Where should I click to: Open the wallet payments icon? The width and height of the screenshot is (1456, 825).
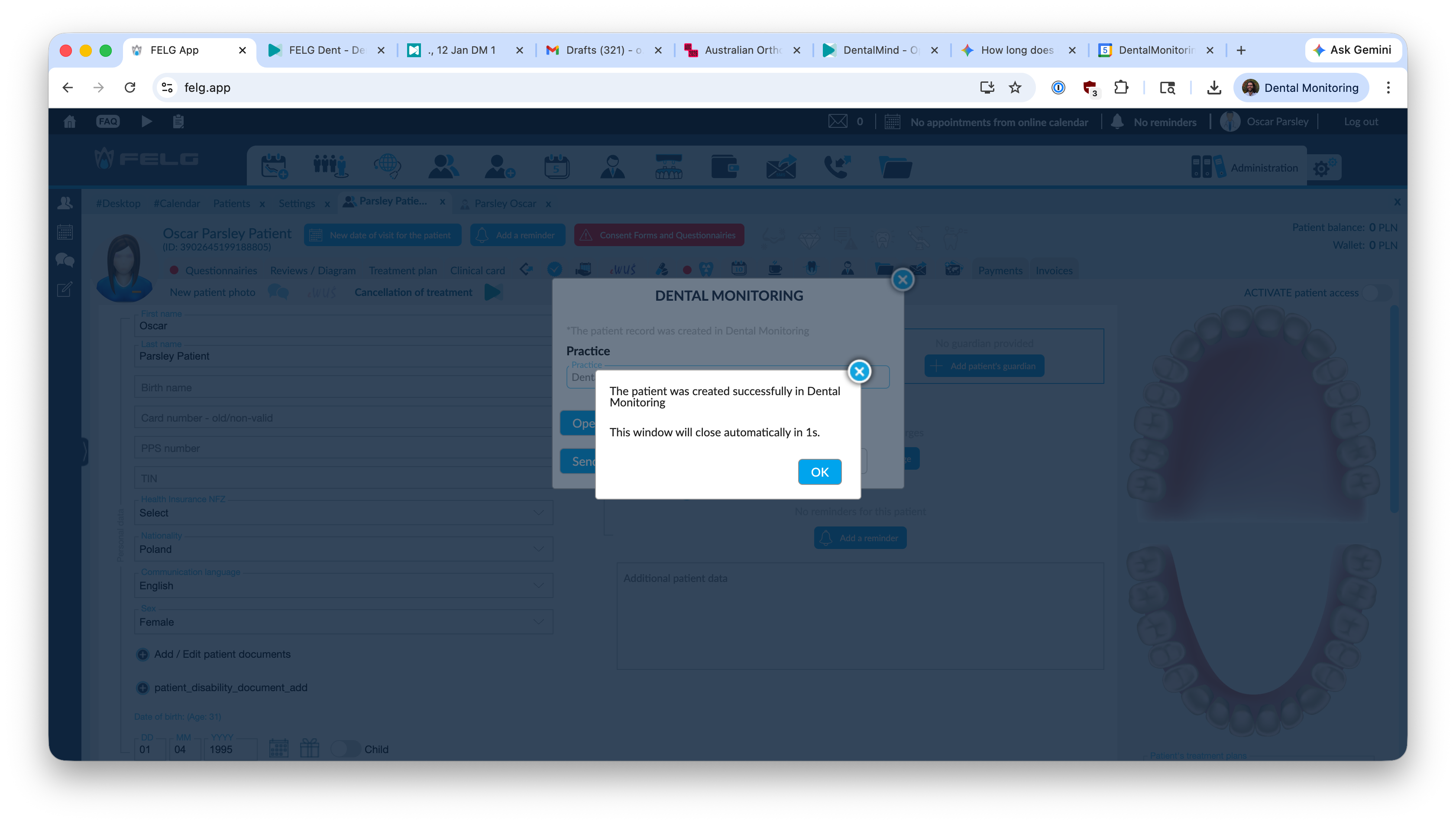click(x=725, y=166)
